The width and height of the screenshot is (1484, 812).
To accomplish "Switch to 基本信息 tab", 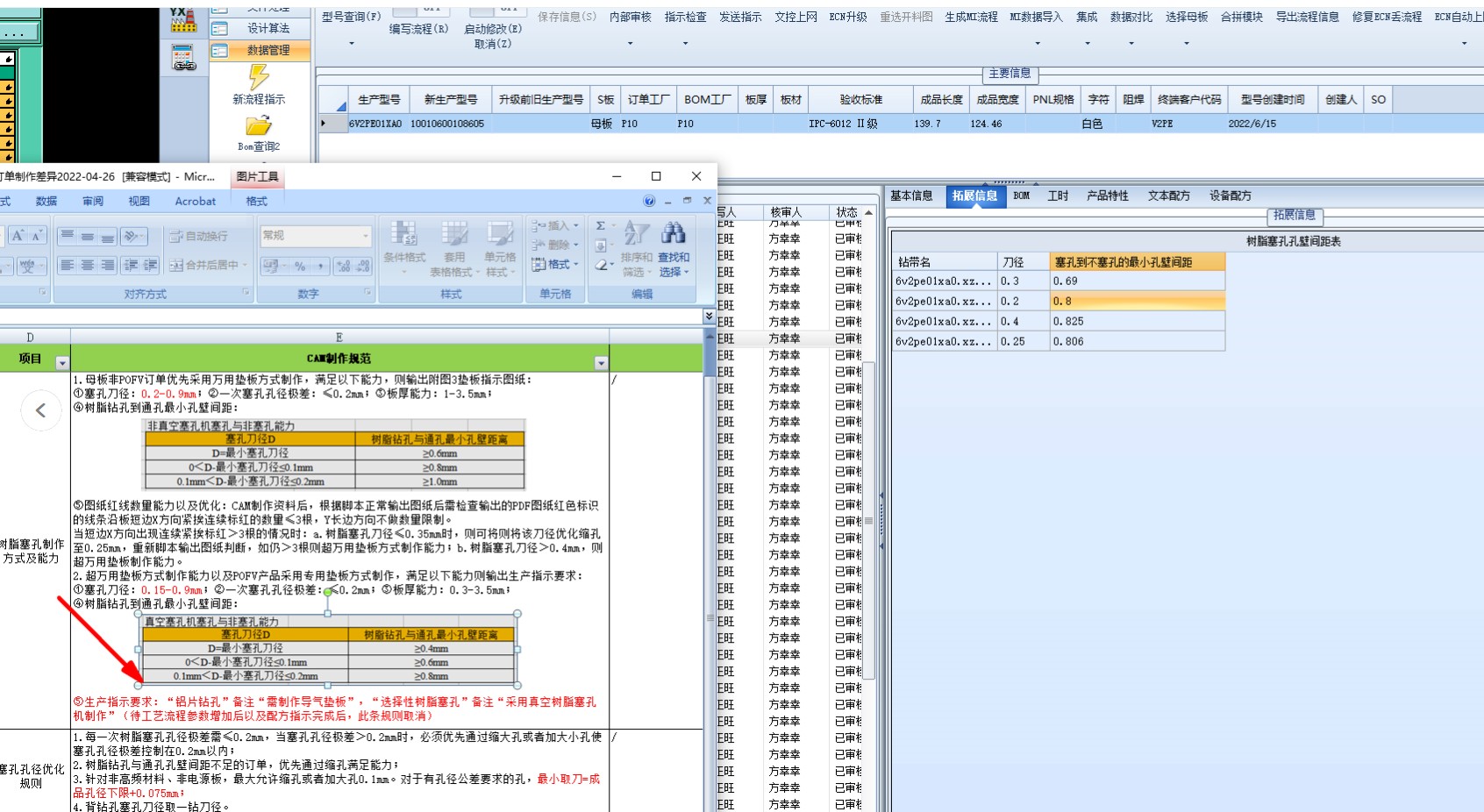I will coord(911,196).
